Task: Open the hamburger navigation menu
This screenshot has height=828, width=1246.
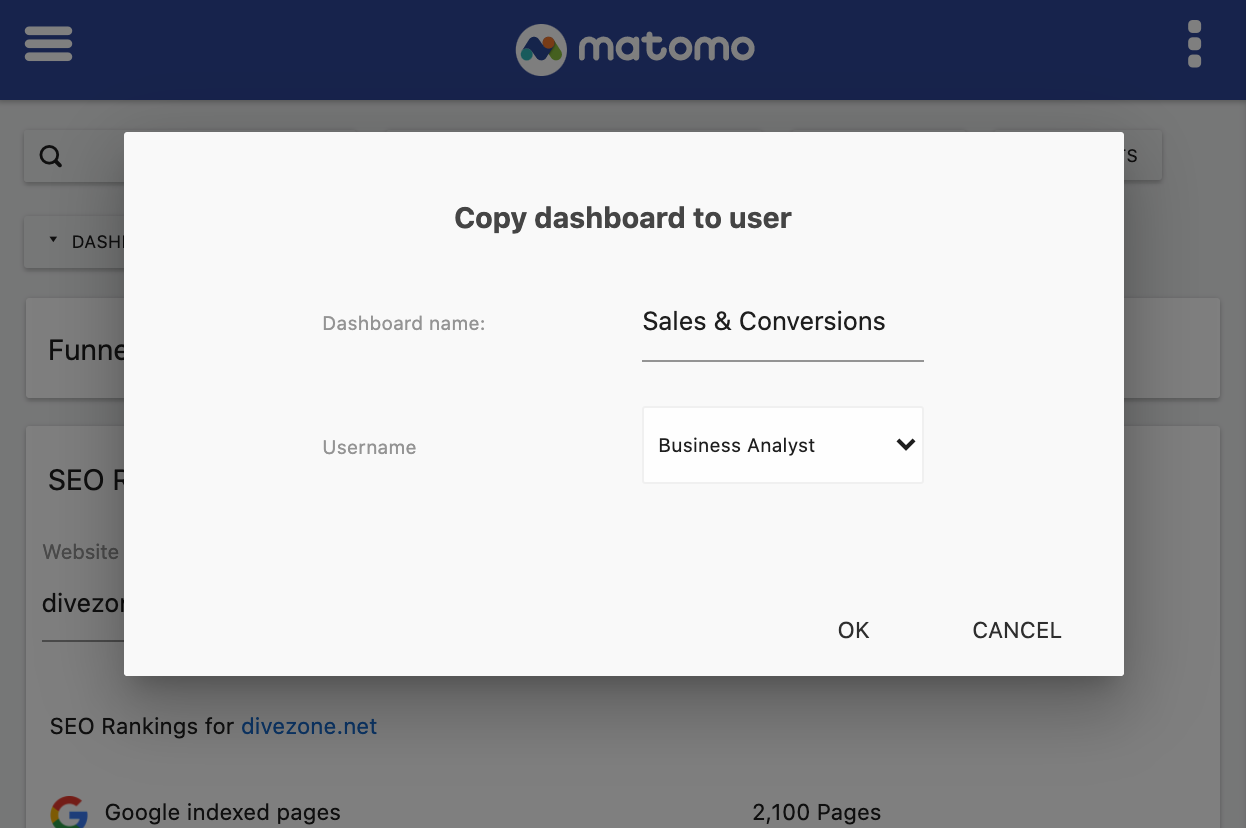Action: coord(48,44)
